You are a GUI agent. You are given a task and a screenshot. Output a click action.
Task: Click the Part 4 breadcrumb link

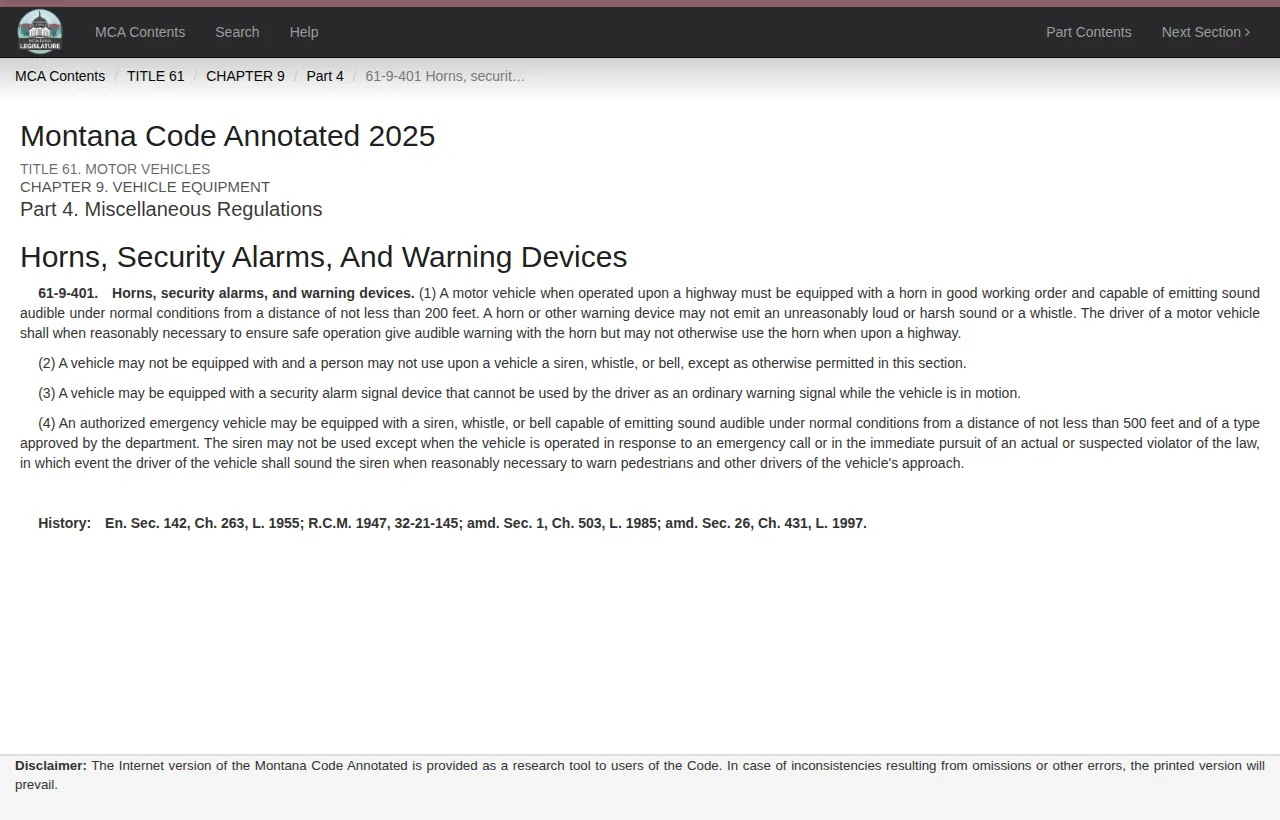[324, 76]
